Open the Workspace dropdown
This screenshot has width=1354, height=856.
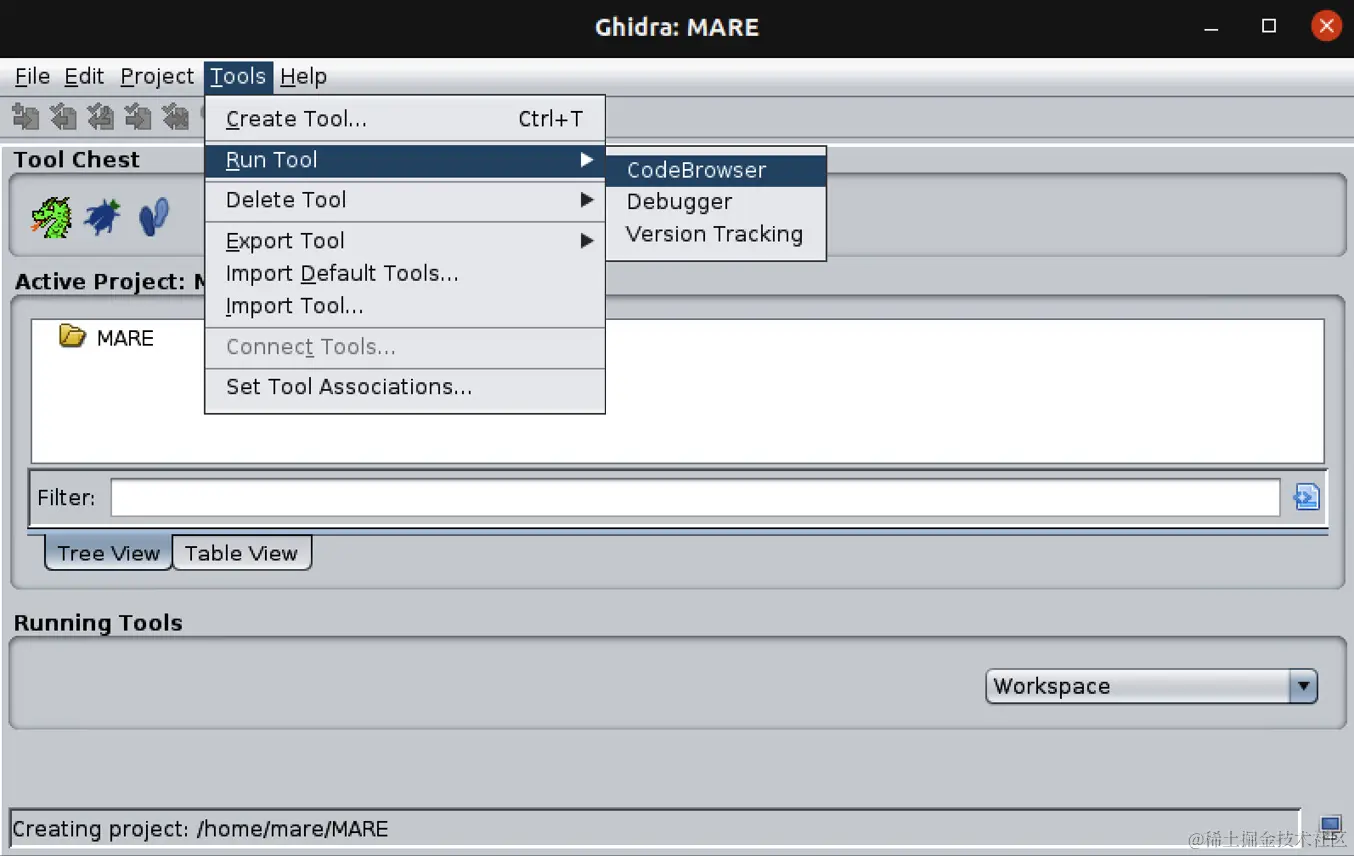tap(1151, 686)
